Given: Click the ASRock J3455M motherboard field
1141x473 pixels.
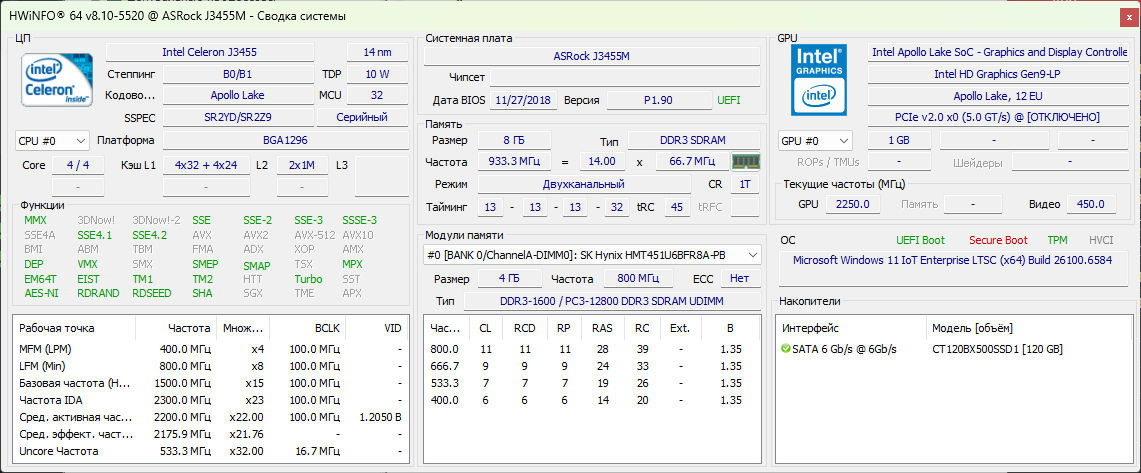Looking at the screenshot, I should pyautogui.click(x=591, y=56).
